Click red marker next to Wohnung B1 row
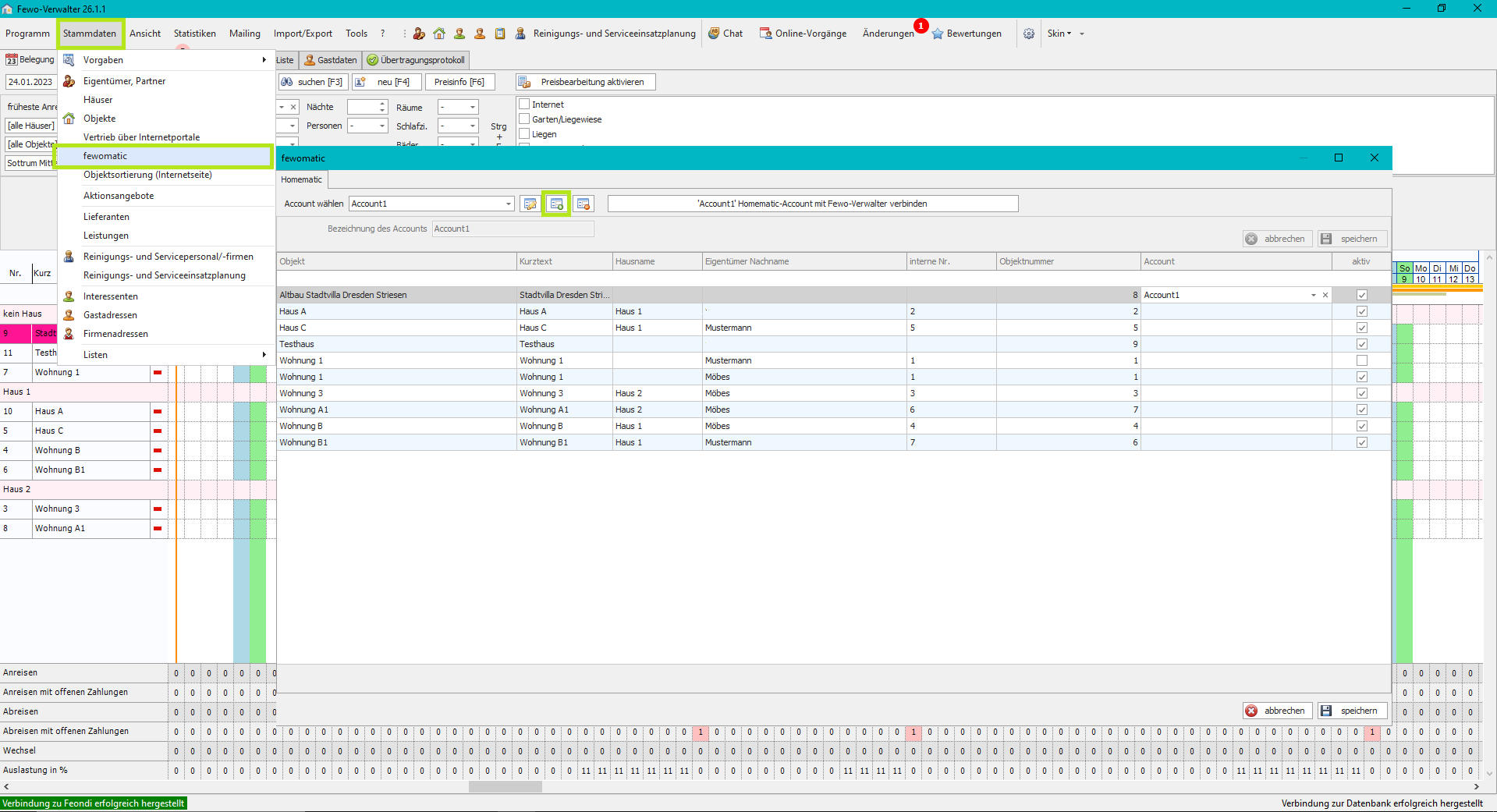Image resolution: width=1497 pixels, height=812 pixels. [x=158, y=470]
